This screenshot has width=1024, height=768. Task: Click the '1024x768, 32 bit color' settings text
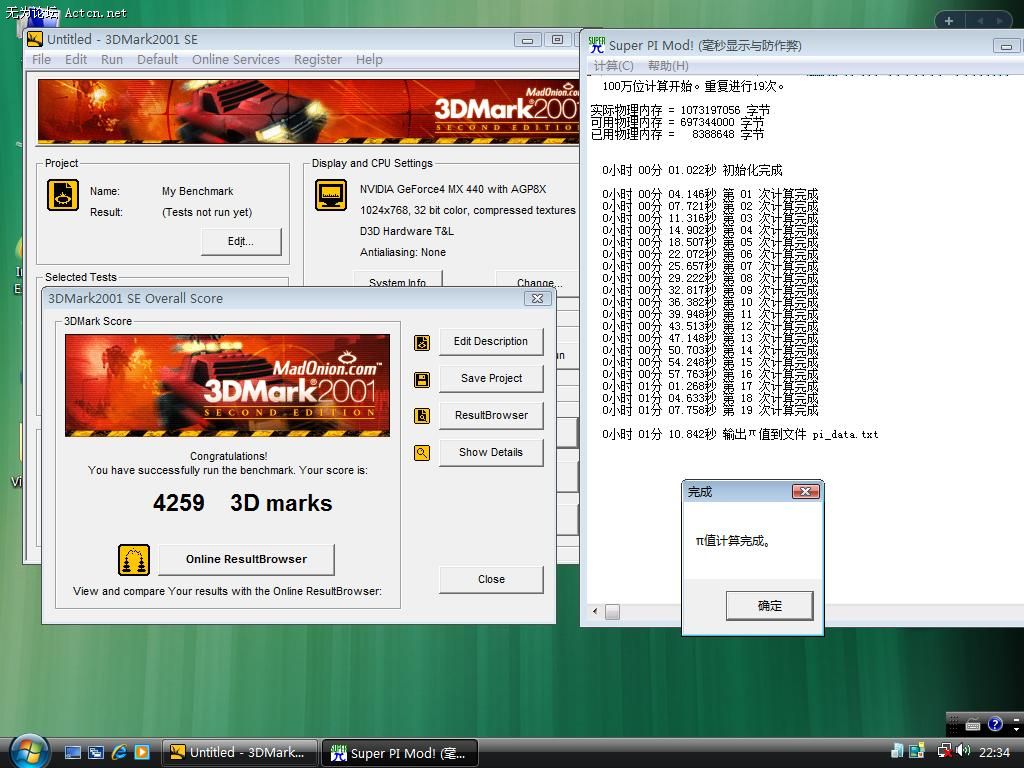tap(468, 210)
